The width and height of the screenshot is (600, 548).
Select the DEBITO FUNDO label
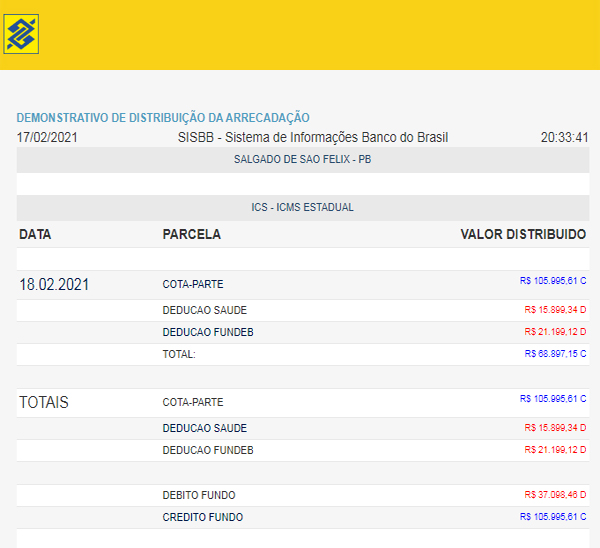[x=199, y=495]
